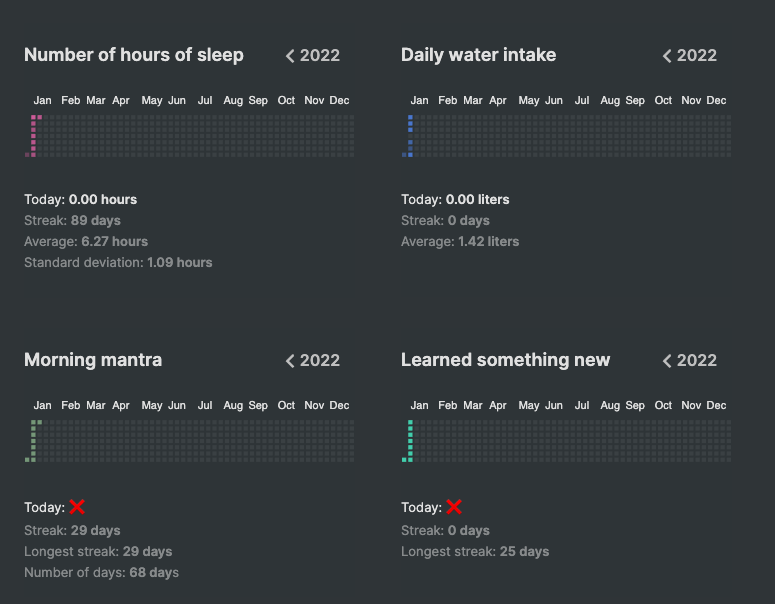
Task: Show previous year for Morning mantra
Action: coord(290,361)
